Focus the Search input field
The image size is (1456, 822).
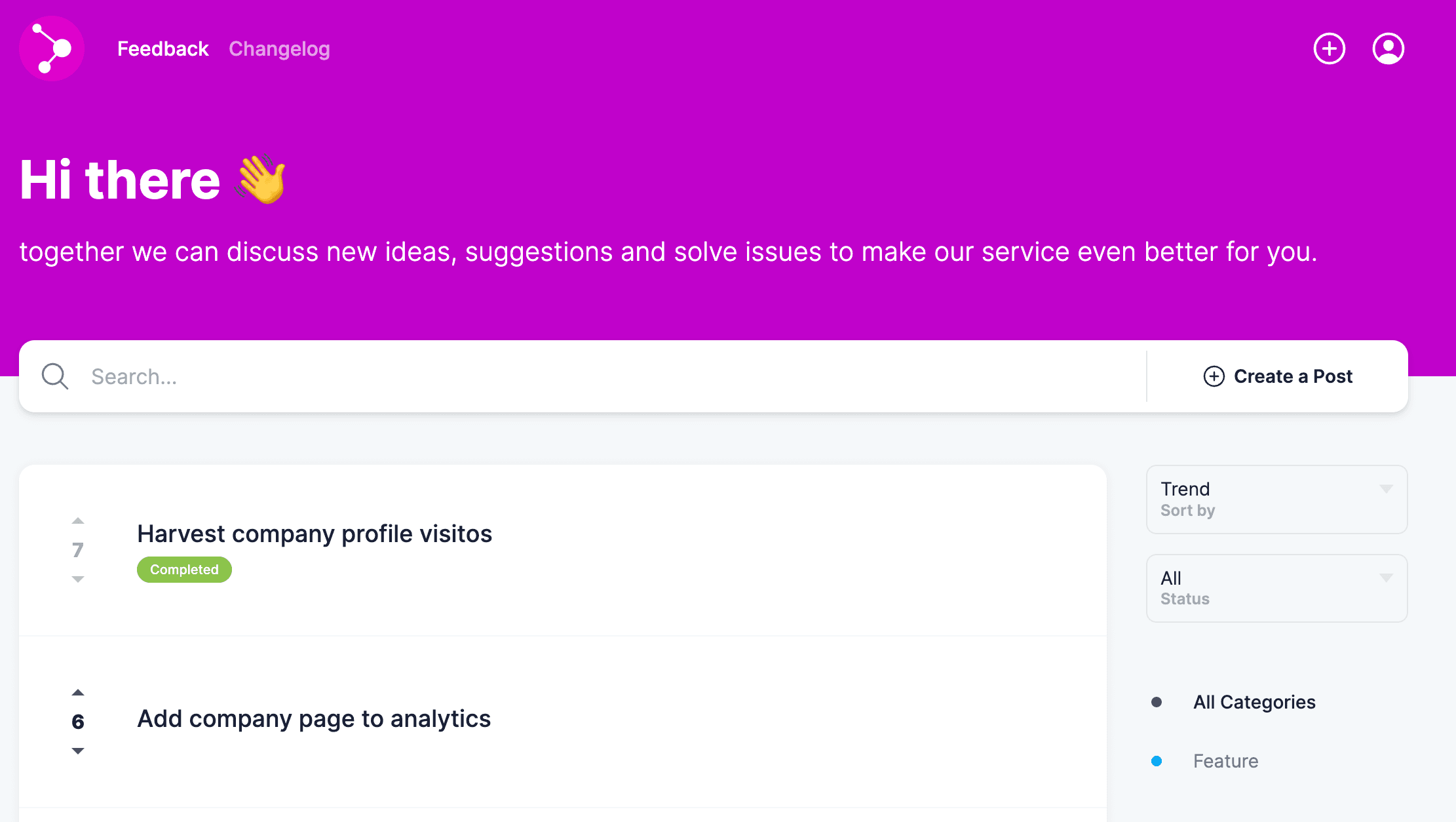pos(590,376)
